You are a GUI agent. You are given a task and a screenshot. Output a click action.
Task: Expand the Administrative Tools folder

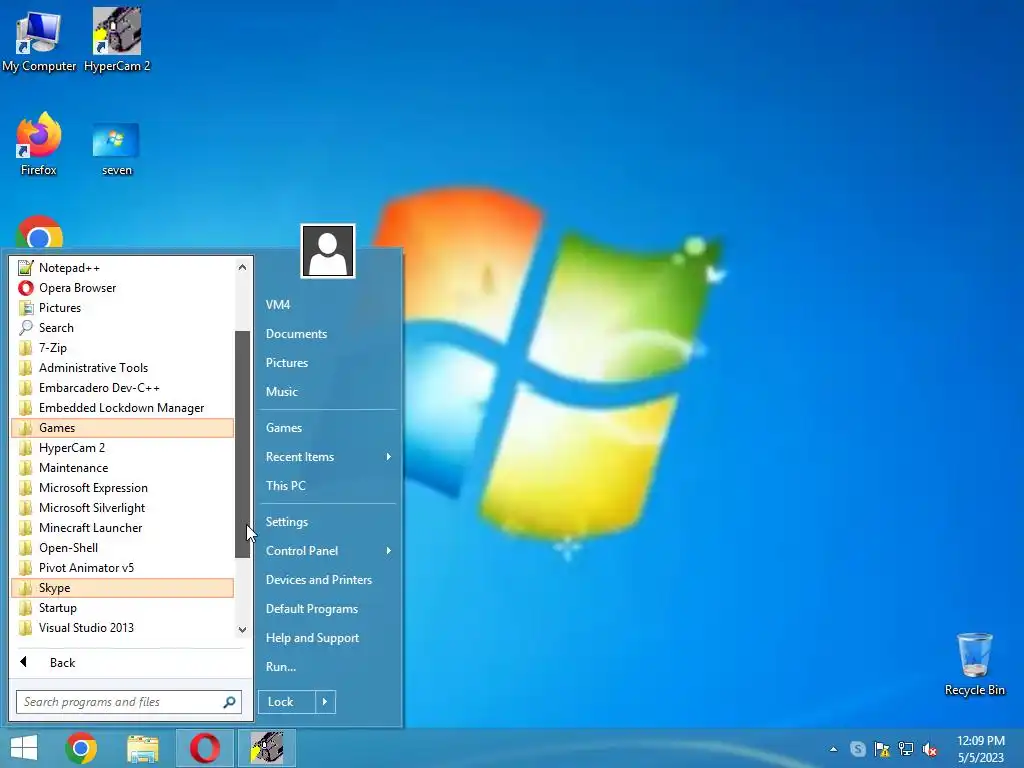(123, 368)
